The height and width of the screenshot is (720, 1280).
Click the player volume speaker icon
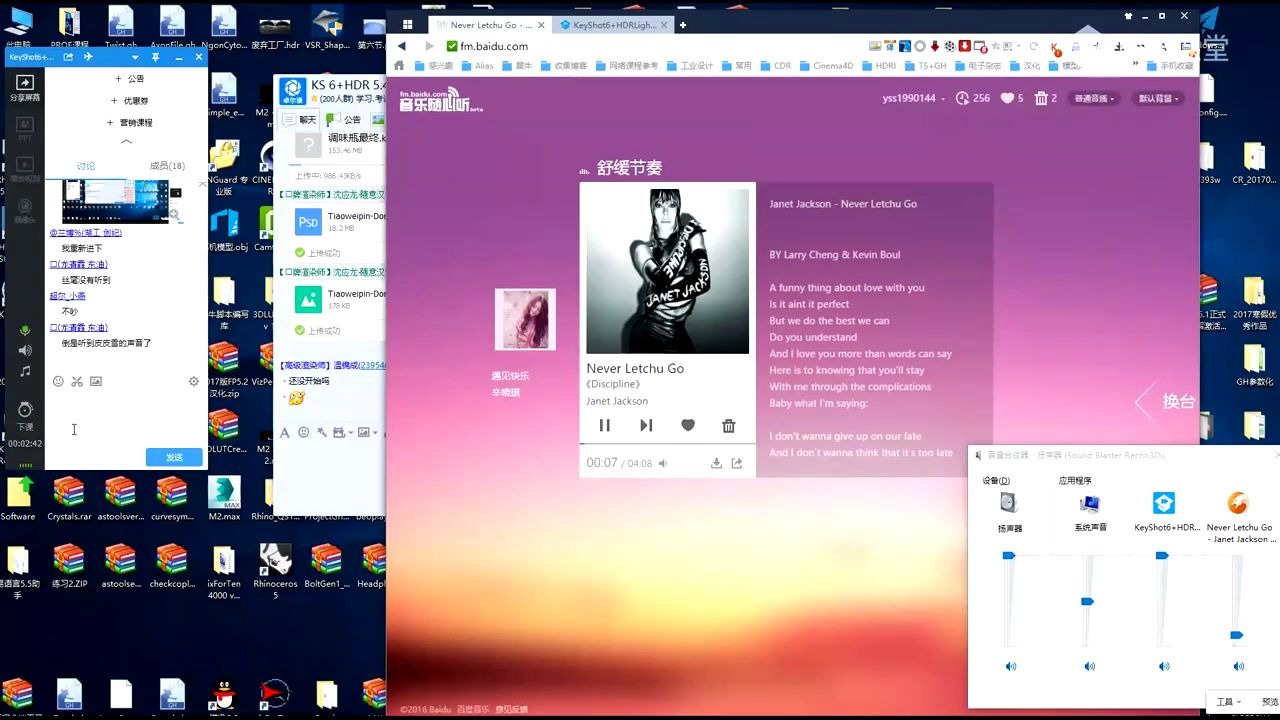662,463
